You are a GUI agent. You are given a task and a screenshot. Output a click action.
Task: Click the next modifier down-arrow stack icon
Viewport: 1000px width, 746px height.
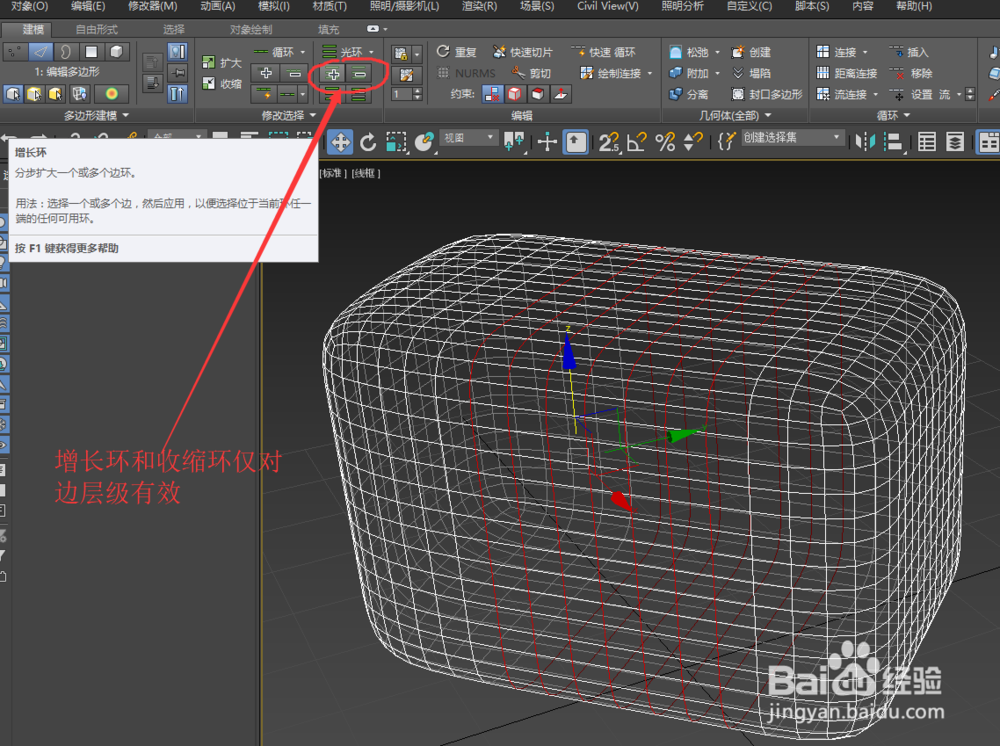pyautogui.click(x=152, y=83)
